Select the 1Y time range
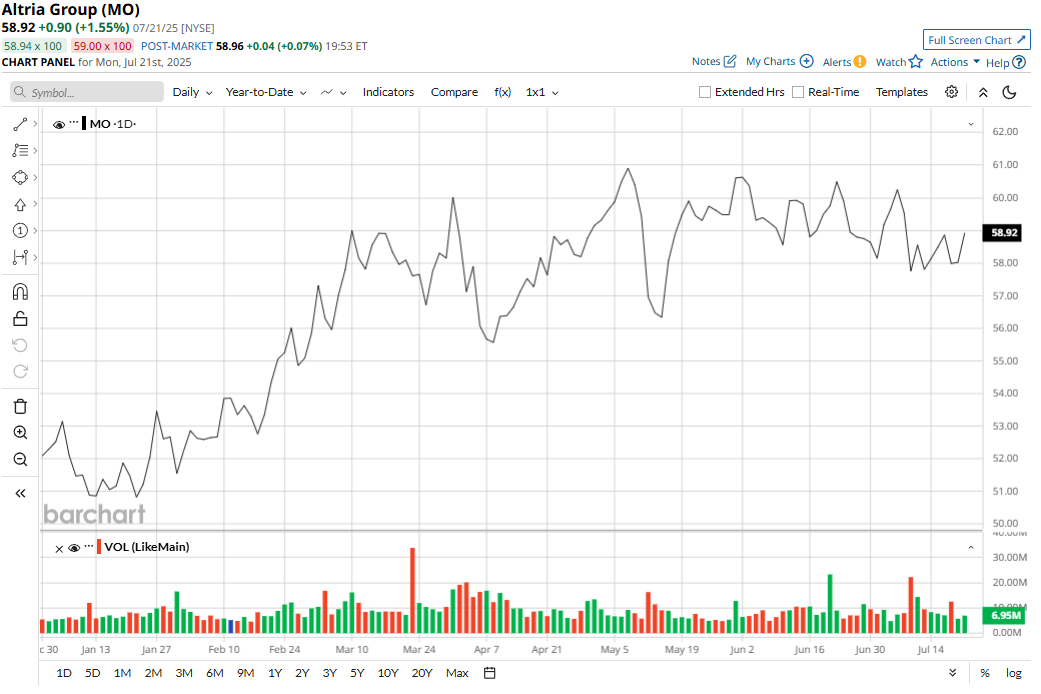Image resolution: width=1041 pixels, height=694 pixels. coord(275,673)
